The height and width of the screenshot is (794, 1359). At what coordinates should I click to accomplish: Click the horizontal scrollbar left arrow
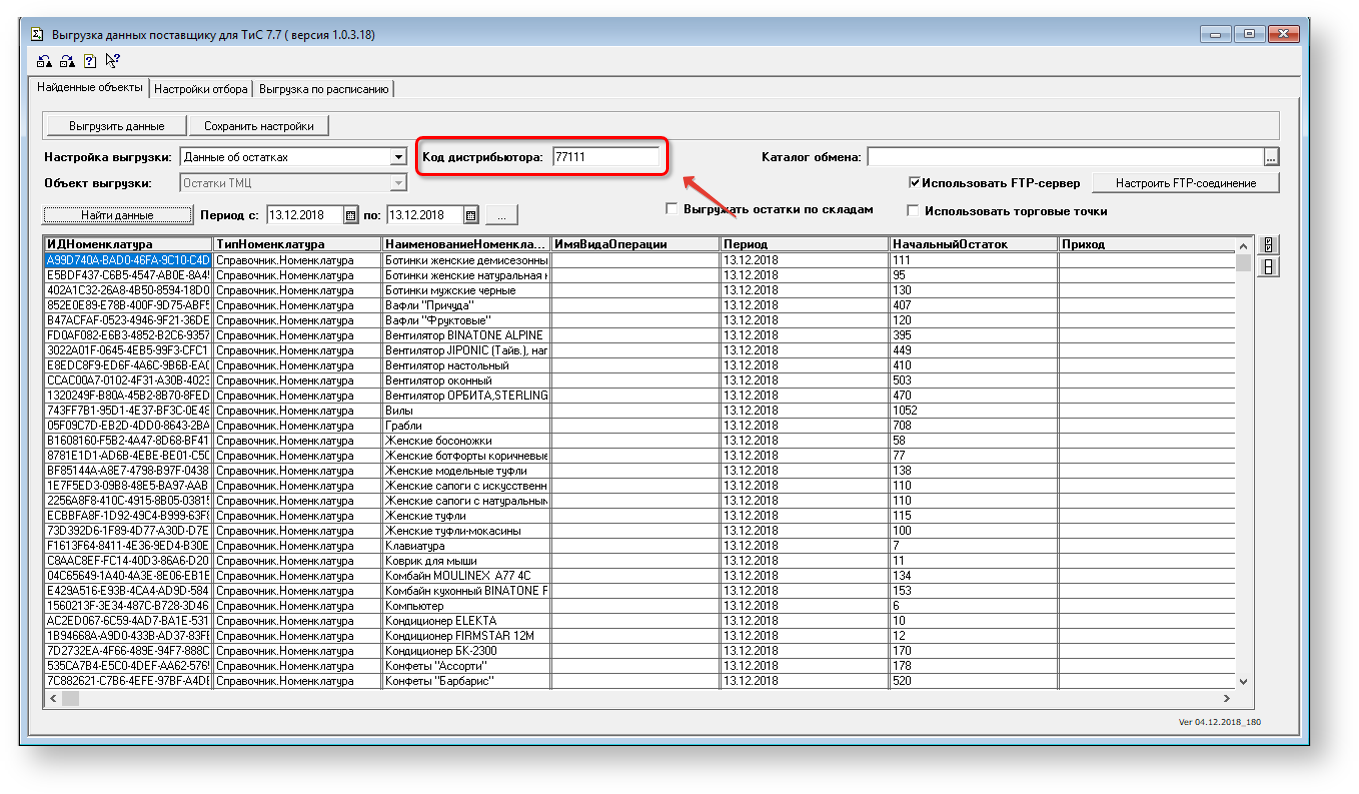click(53, 698)
